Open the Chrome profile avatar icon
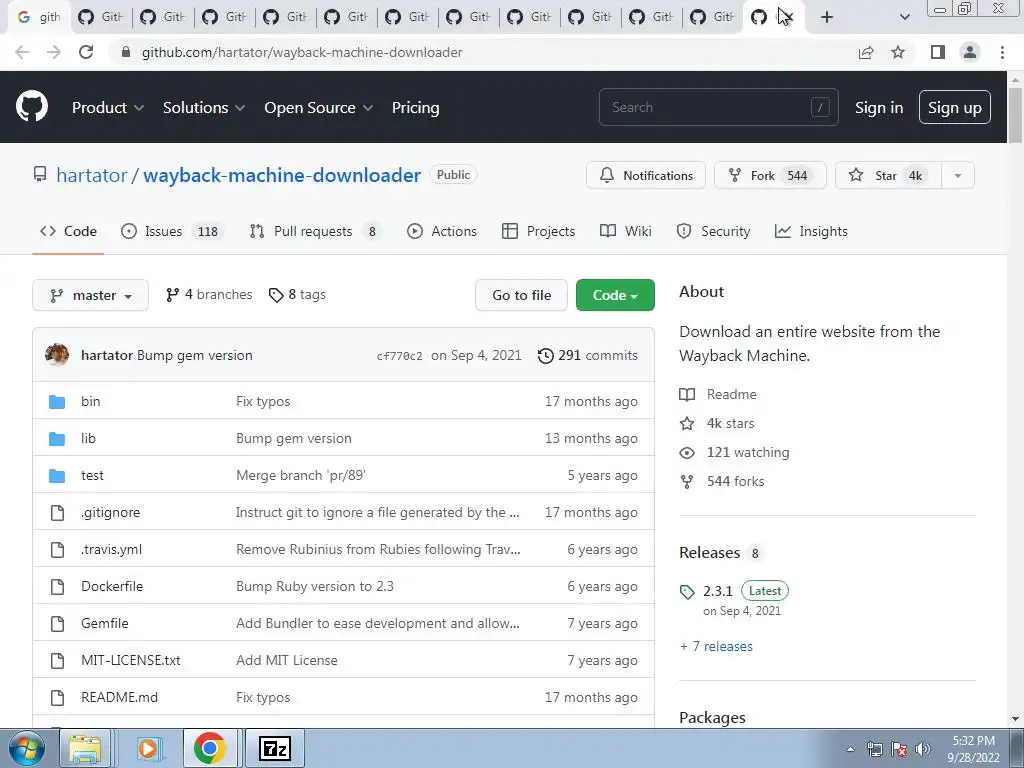The height and width of the screenshot is (768, 1024). click(x=970, y=52)
